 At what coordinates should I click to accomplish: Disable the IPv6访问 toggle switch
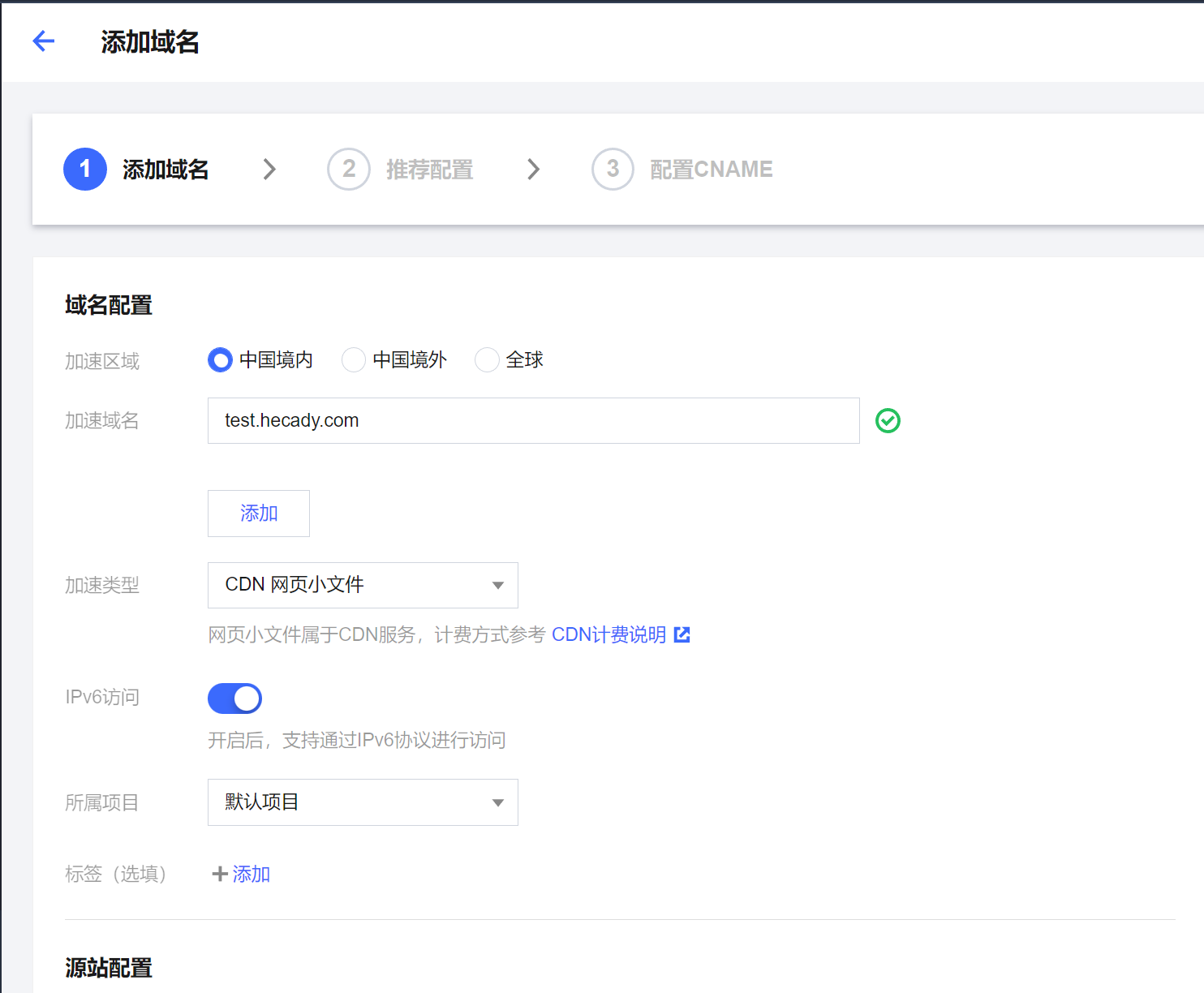[234, 699]
